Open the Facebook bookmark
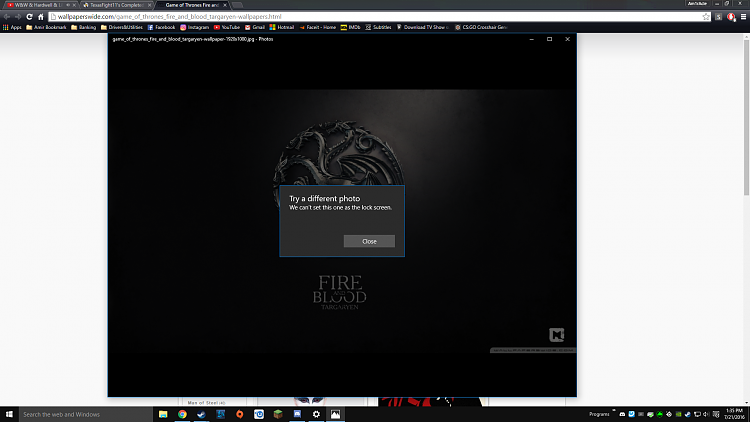The width and height of the screenshot is (750, 422). 161,27
